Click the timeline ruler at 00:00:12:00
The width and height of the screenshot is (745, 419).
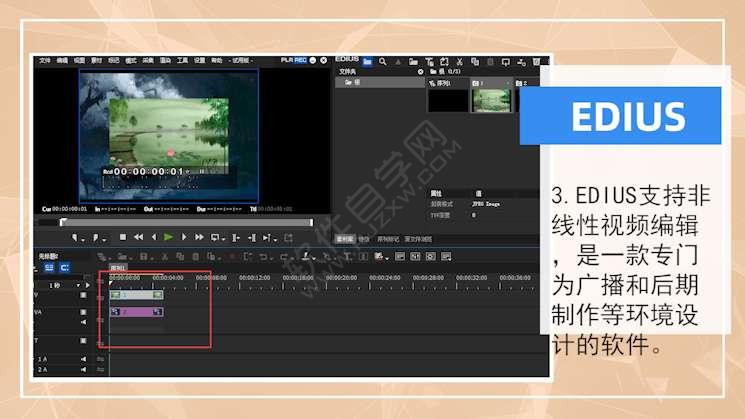click(x=254, y=277)
